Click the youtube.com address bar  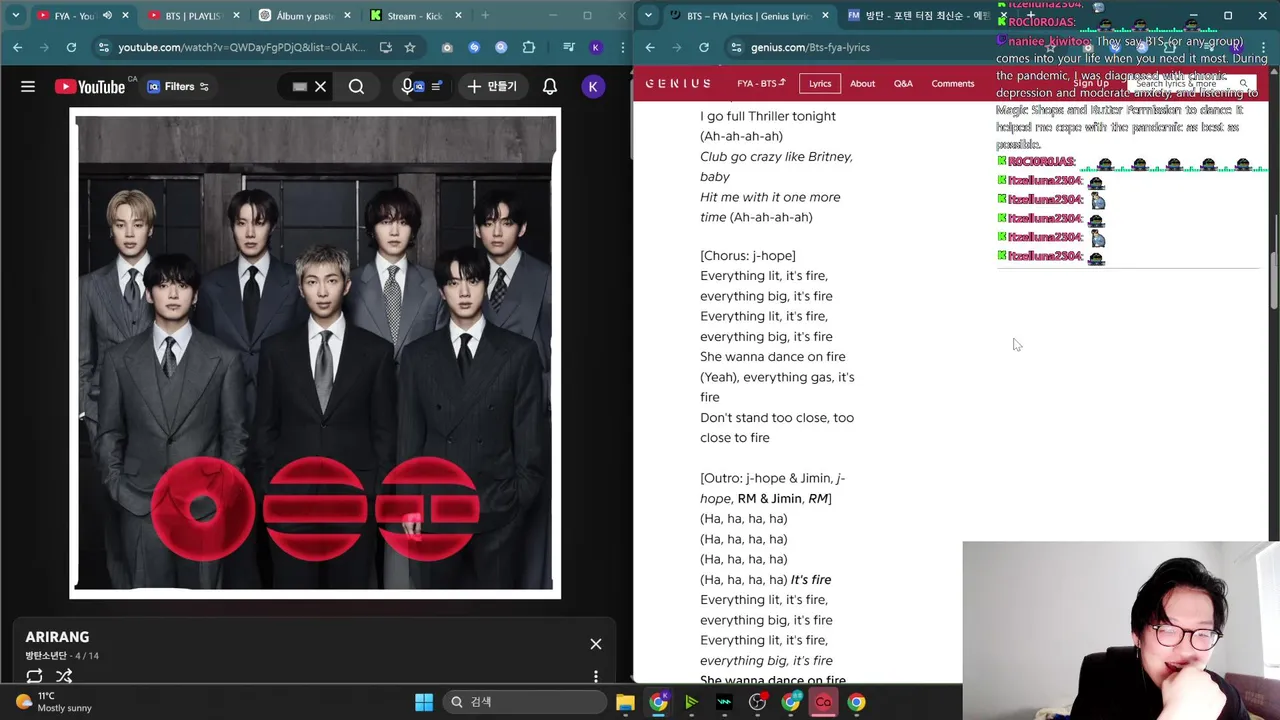(240, 47)
